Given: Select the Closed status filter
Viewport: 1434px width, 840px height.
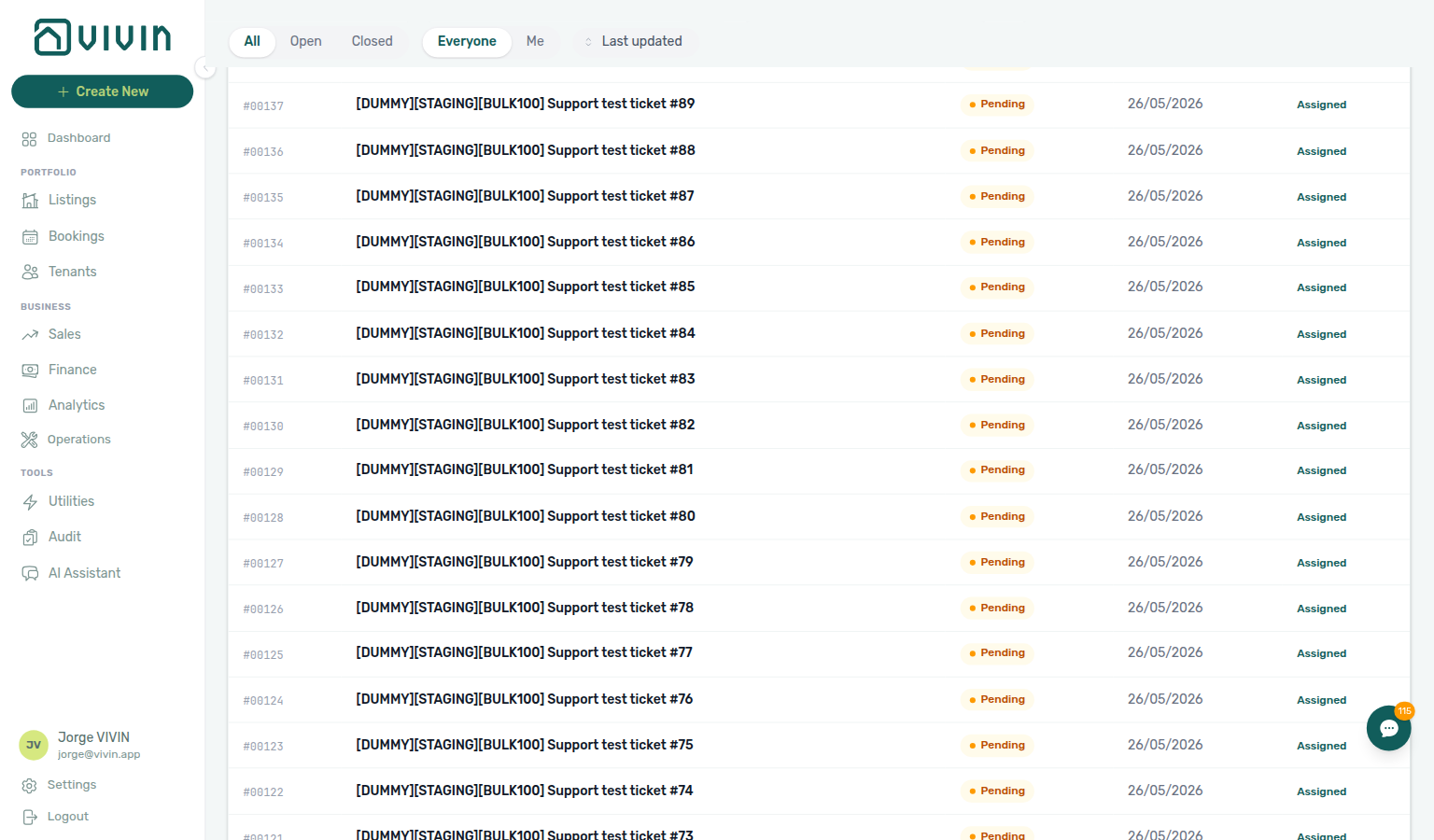Looking at the screenshot, I should tap(372, 41).
